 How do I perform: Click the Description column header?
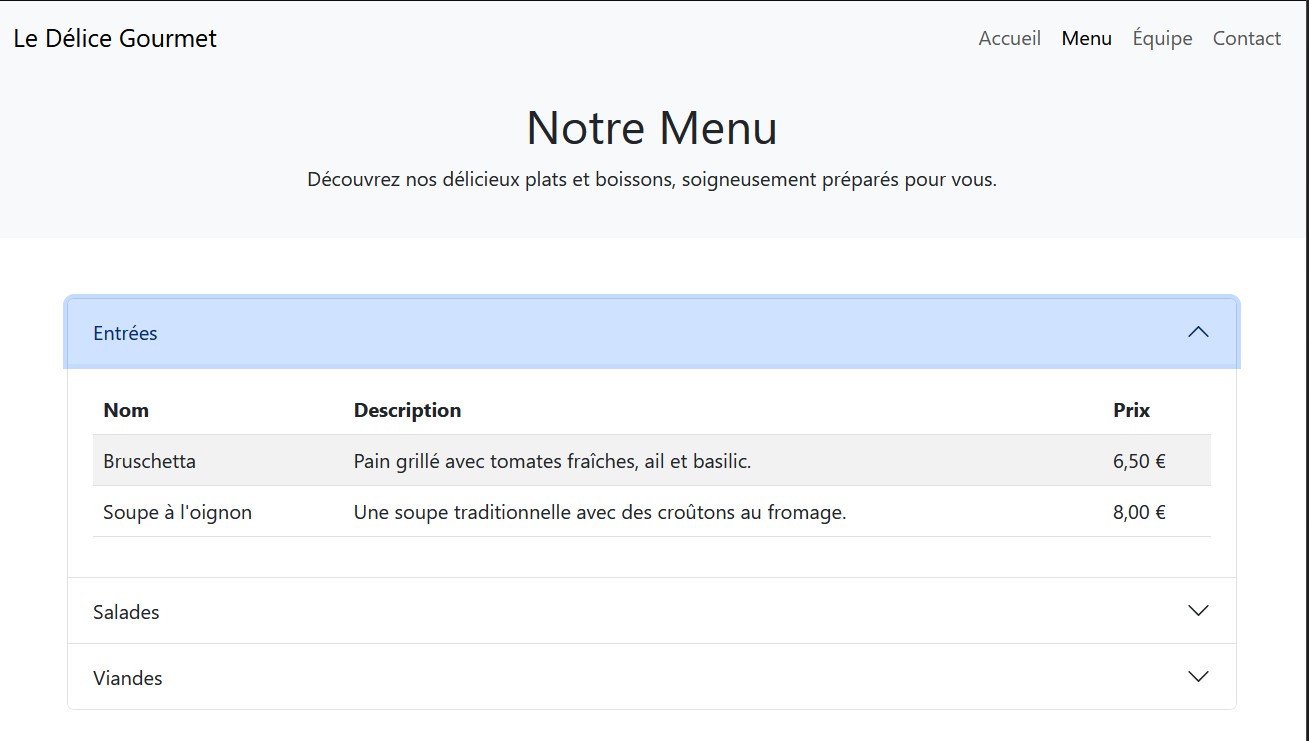click(407, 410)
